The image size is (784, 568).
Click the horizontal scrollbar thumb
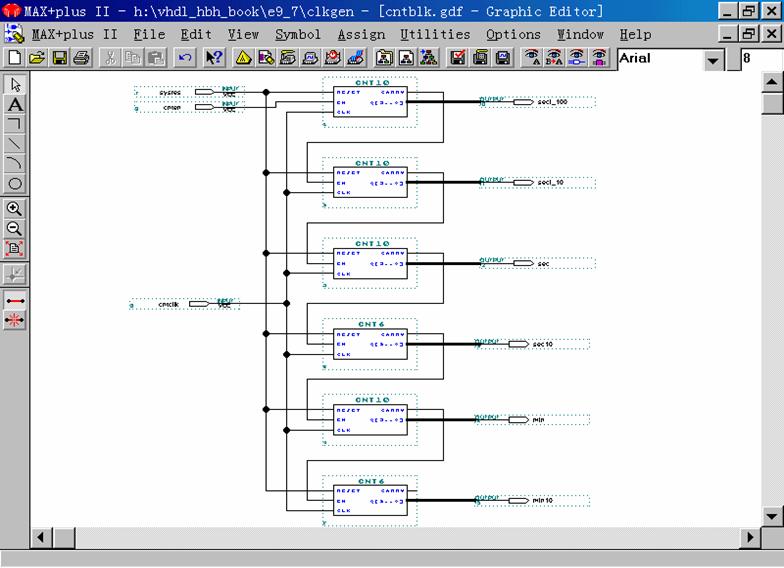tap(64, 538)
